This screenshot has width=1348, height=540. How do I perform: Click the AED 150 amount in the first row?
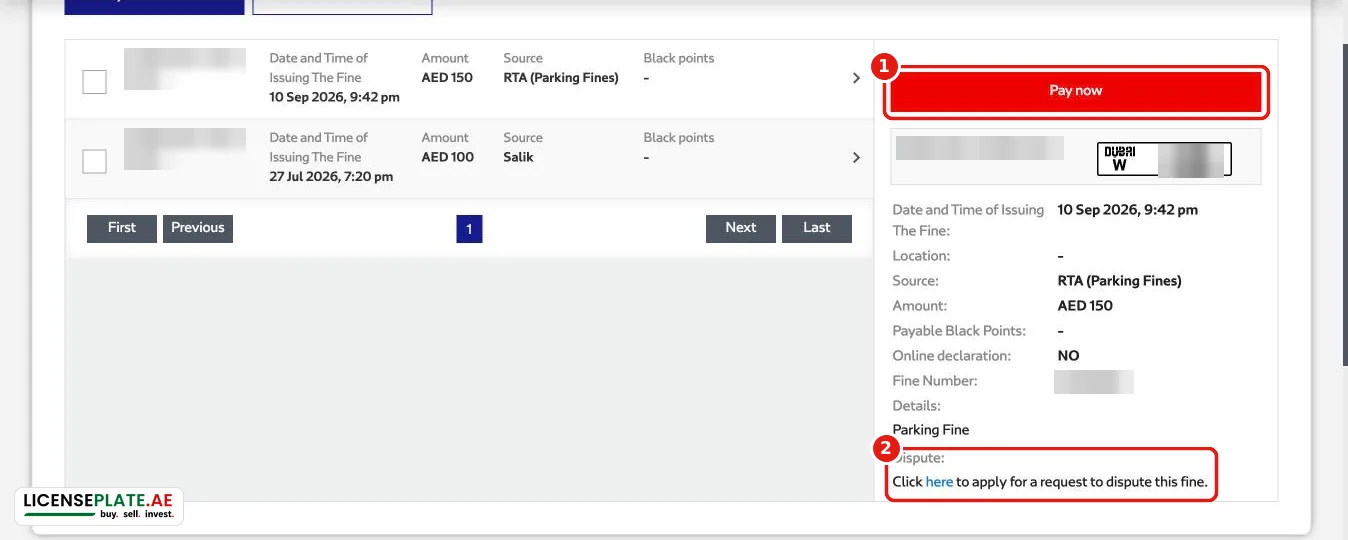(x=447, y=78)
